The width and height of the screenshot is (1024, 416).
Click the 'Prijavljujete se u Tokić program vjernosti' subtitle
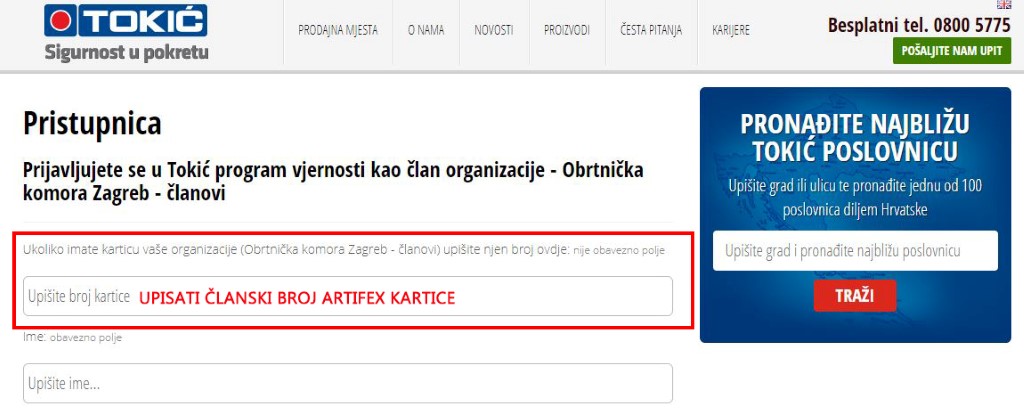pyautogui.click(x=333, y=181)
